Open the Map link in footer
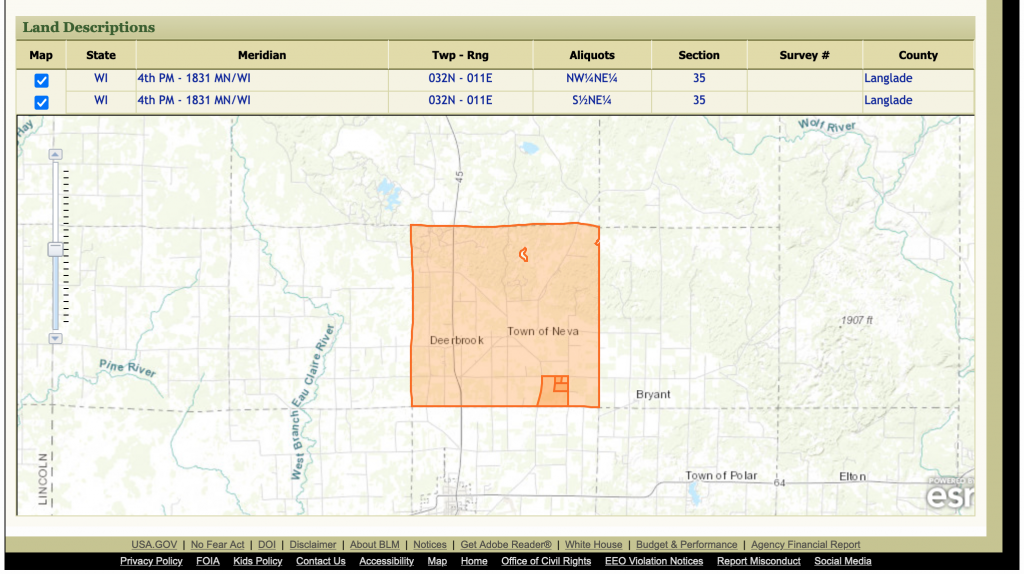 pyautogui.click(x=437, y=561)
